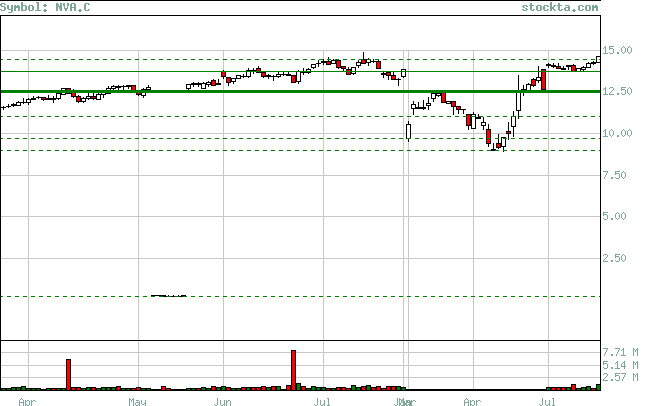Viewport: 655px width, 406px height.
Task: Click the first Apr date label
Action: [28, 402]
